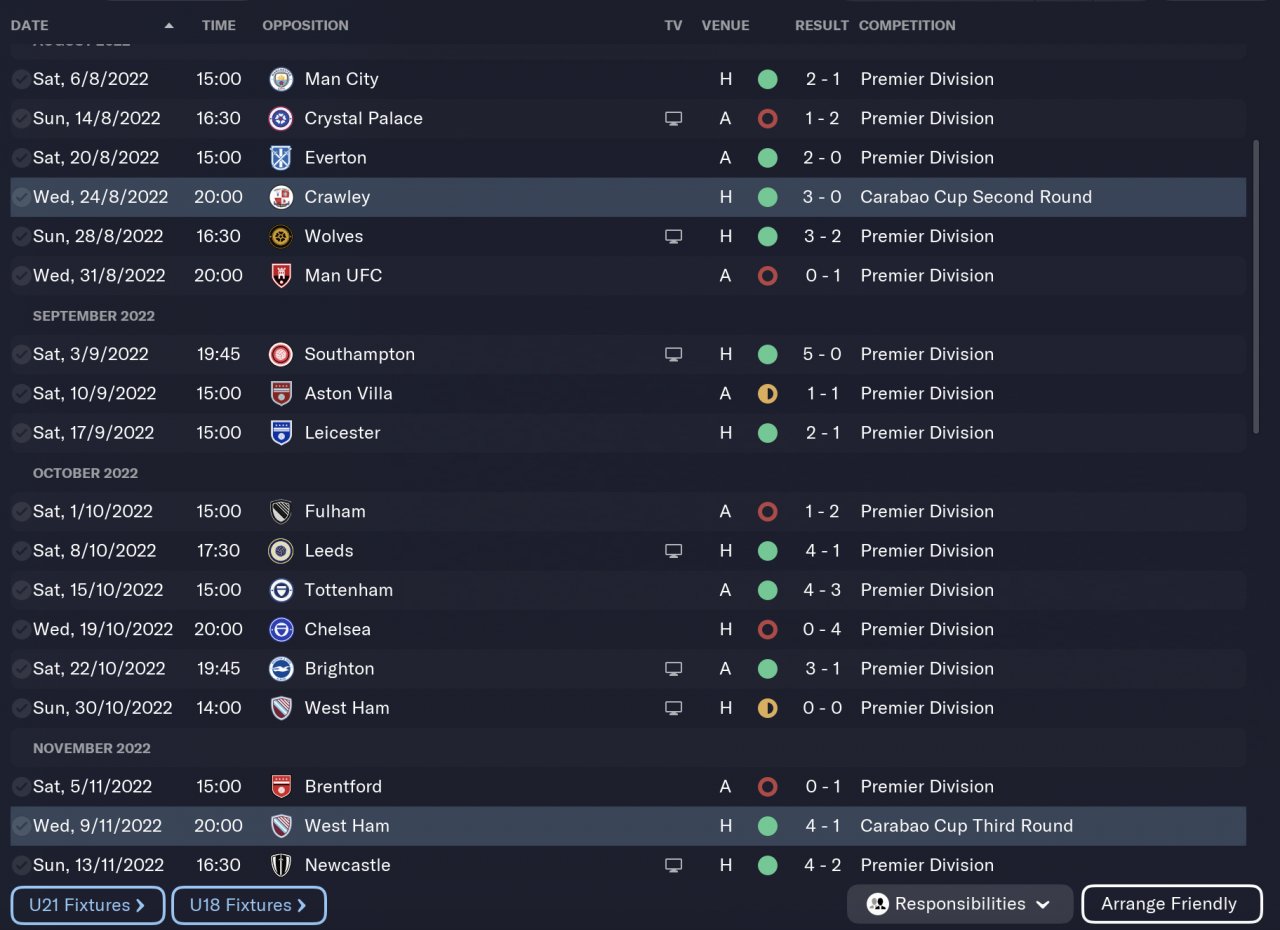Toggle the checkmark for Man City fixture

click(21, 79)
